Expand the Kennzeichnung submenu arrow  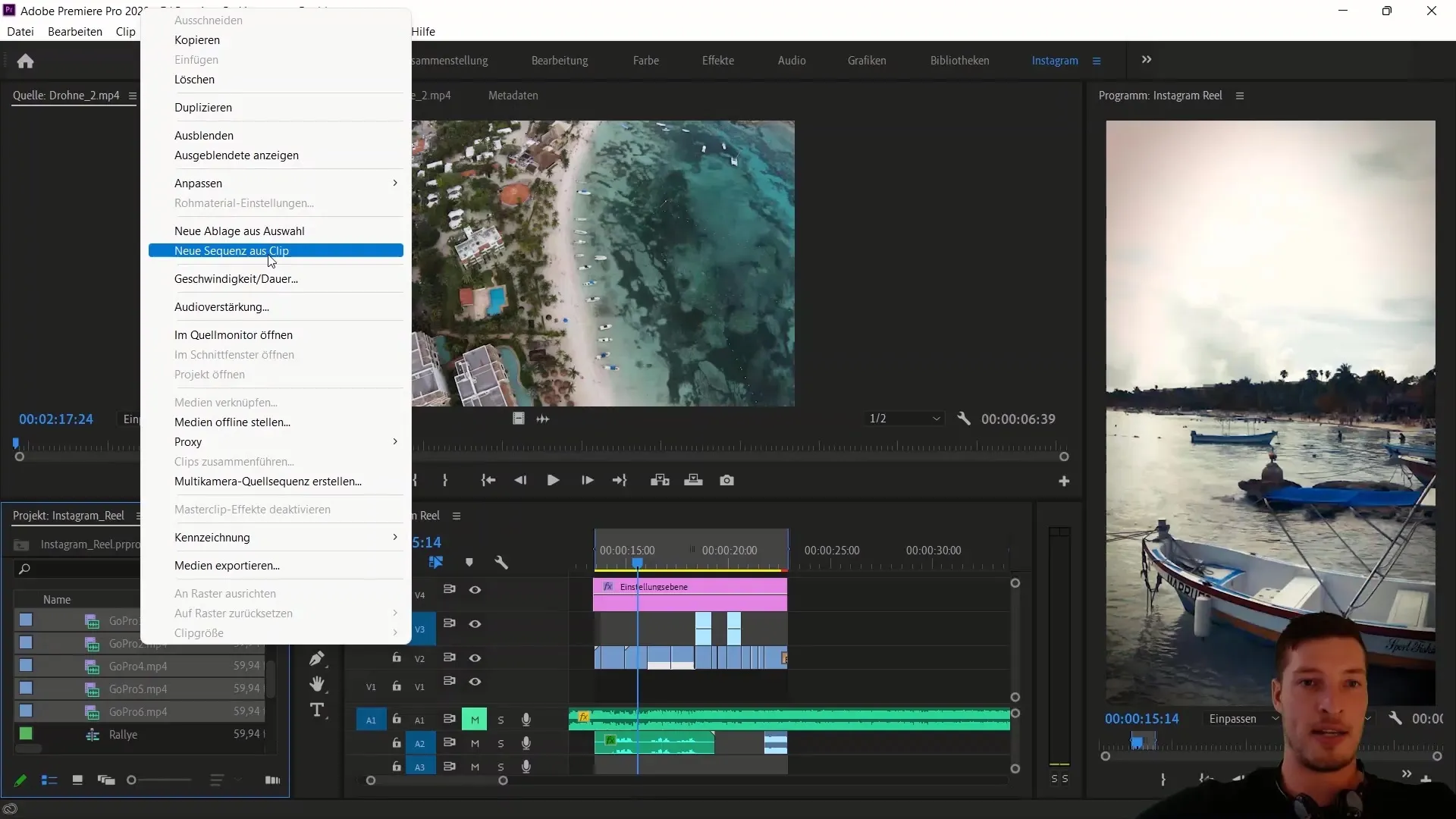[394, 537]
